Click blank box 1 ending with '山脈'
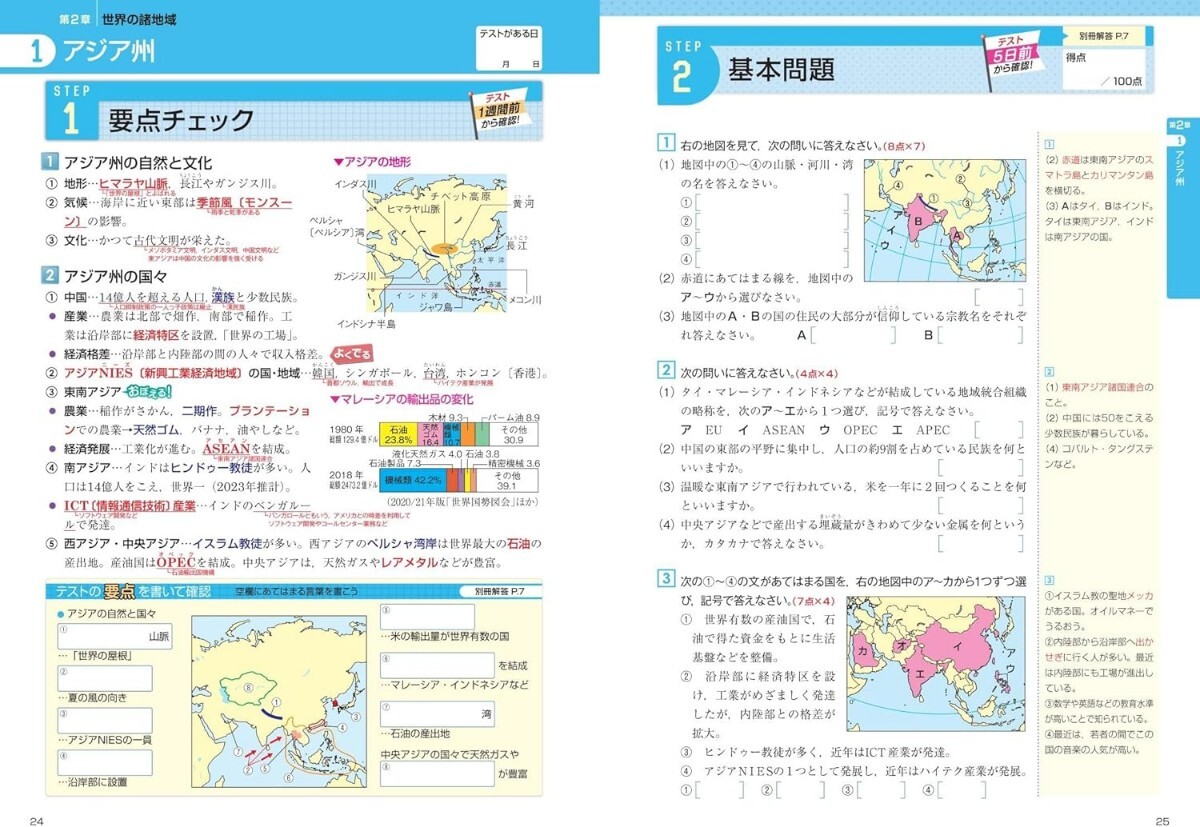Screen dimensions: 1200x827 pyautogui.click(x=114, y=635)
